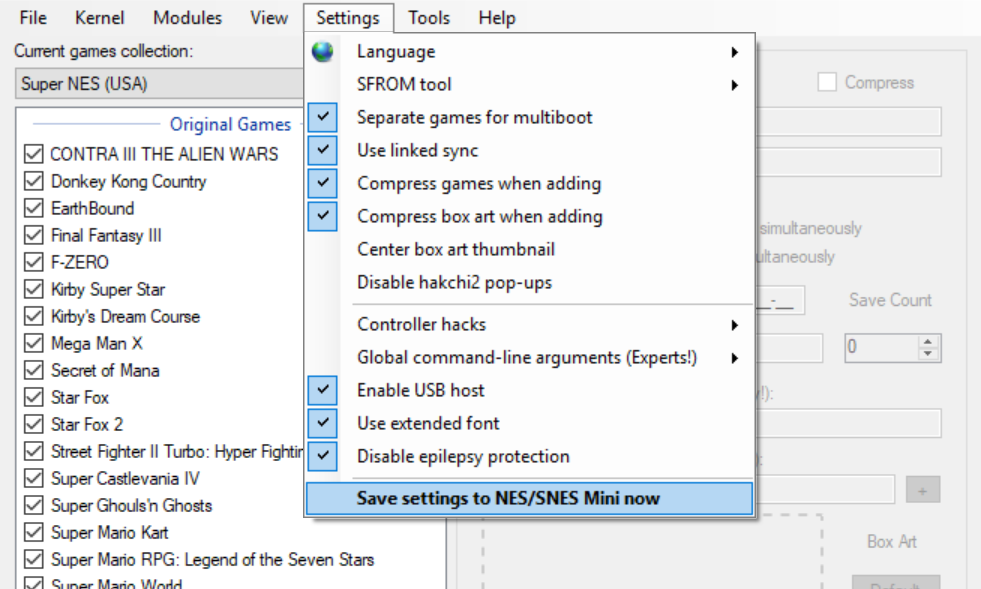The width and height of the screenshot is (981, 589).
Task: Toggle Separate games for multiboot
Action: point(529,117)
